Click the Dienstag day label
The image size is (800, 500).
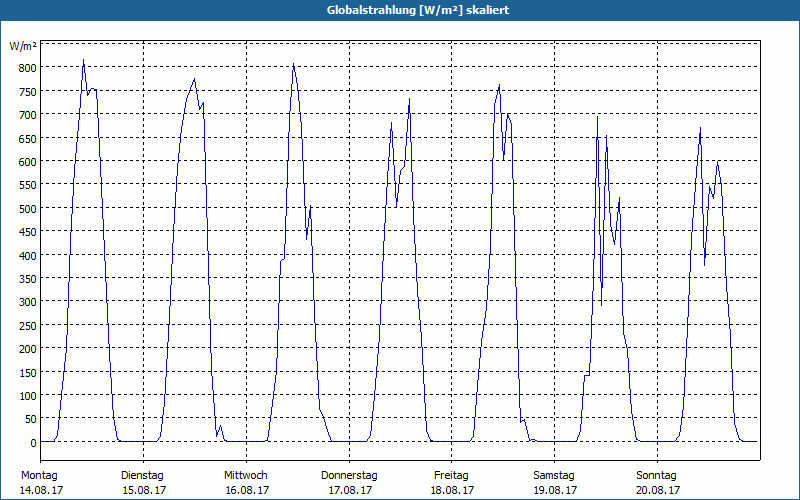pyautogui.click(x=142, y=476)
